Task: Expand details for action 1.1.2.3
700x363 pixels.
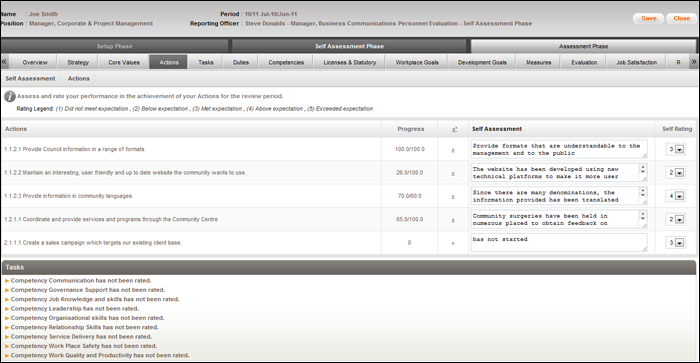Action: (453, 196)
